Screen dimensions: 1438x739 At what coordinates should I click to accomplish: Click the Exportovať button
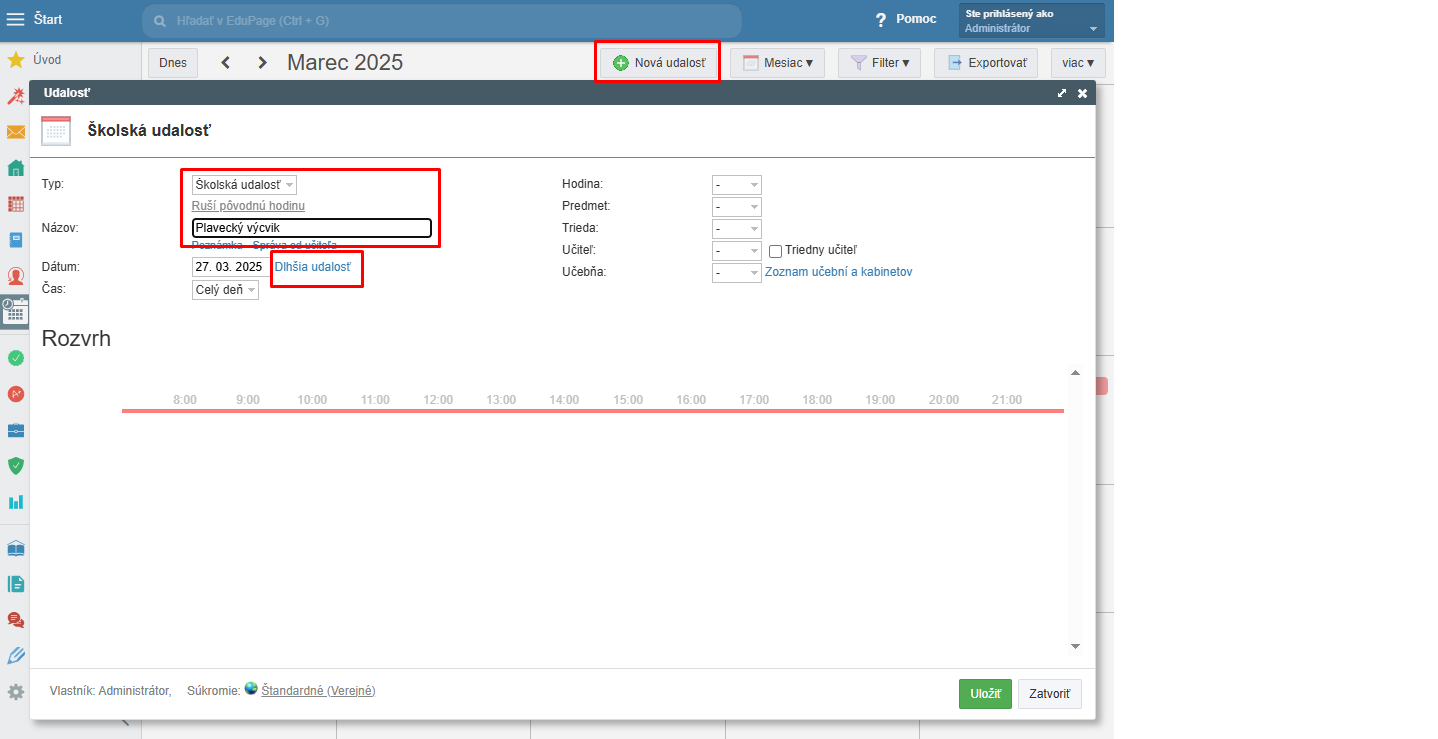tap(985, 63)
